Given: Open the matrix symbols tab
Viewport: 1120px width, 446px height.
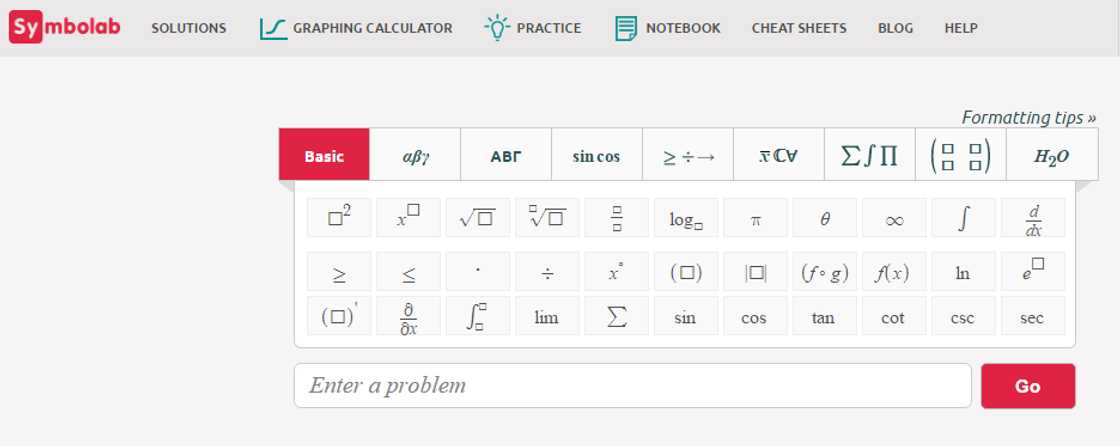Looking at the screenshot, I should pos(960,155).
